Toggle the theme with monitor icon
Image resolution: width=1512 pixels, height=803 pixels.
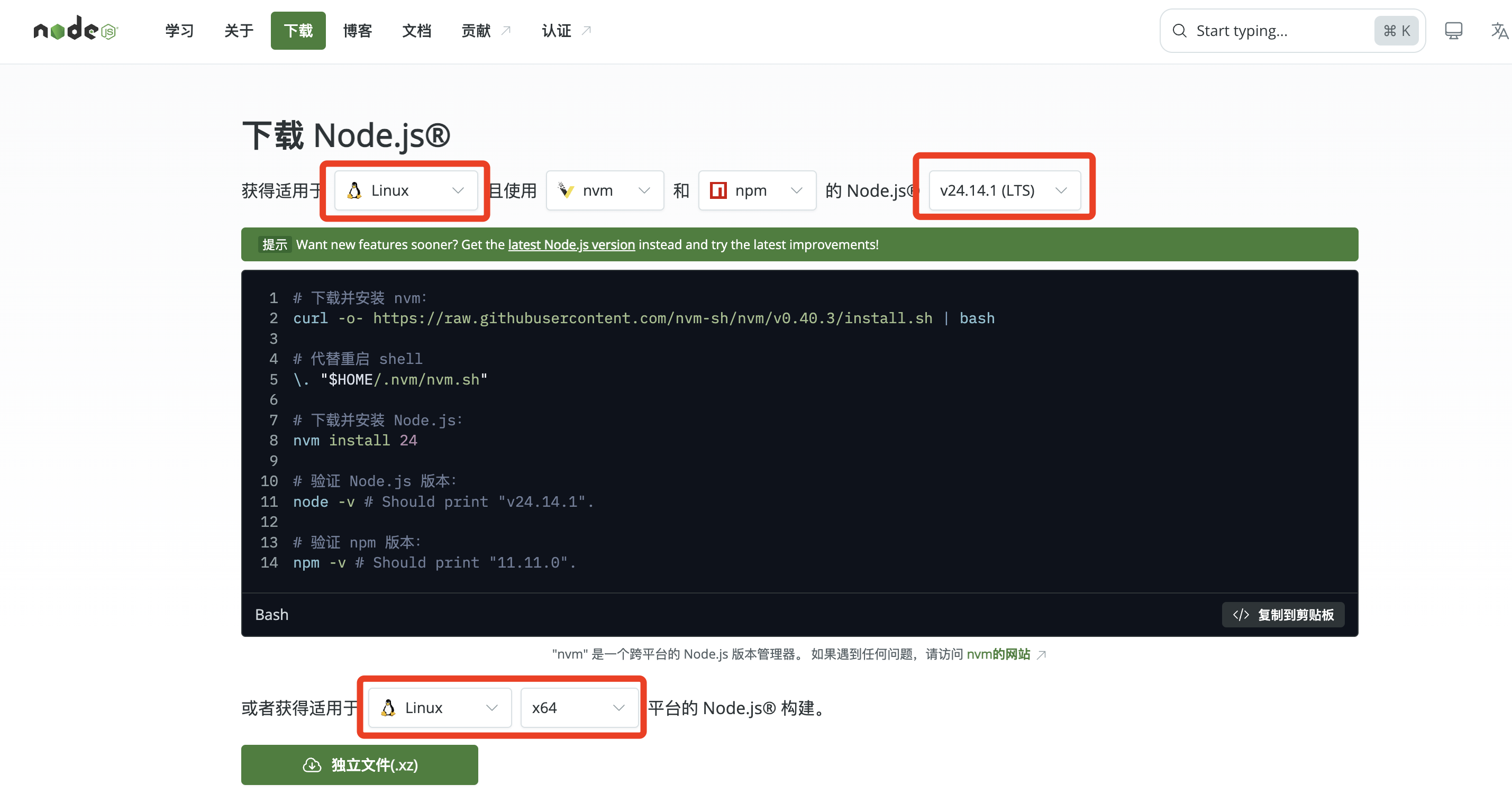click(1453, 31)
